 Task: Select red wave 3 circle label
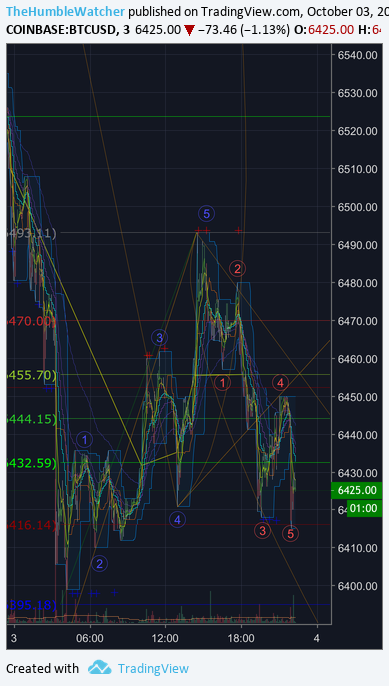point(262,531)
